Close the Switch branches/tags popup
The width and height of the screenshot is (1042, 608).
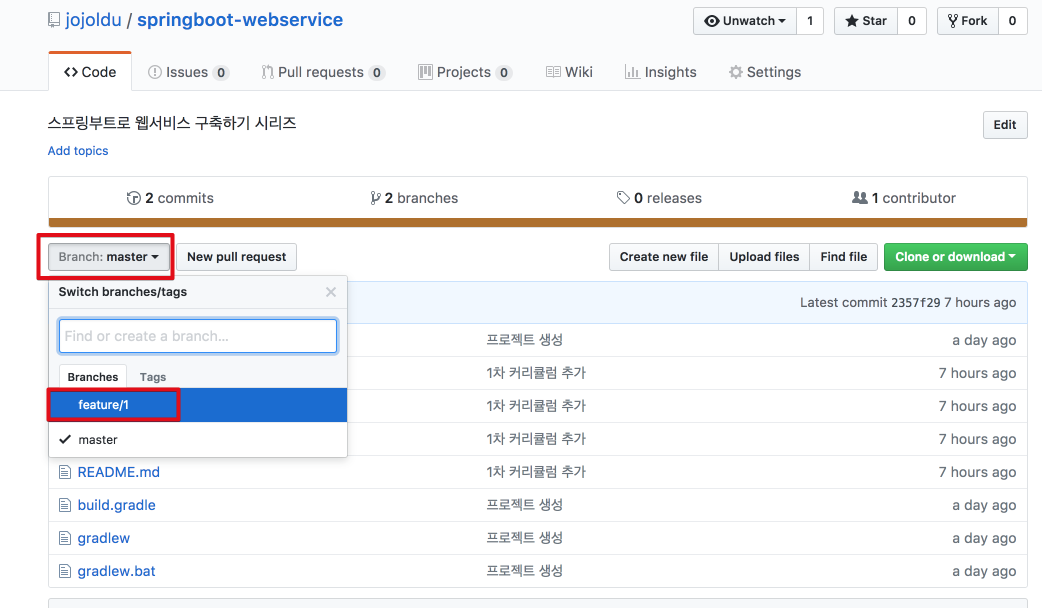click(x=331, y=292)
